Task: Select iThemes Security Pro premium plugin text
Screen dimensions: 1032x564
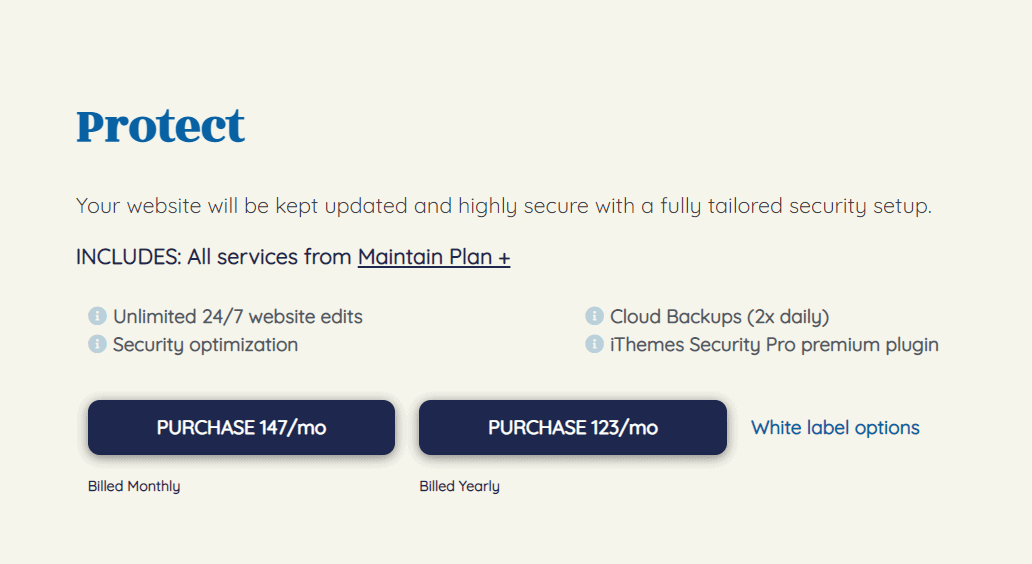Action: (x=774, y=345)
